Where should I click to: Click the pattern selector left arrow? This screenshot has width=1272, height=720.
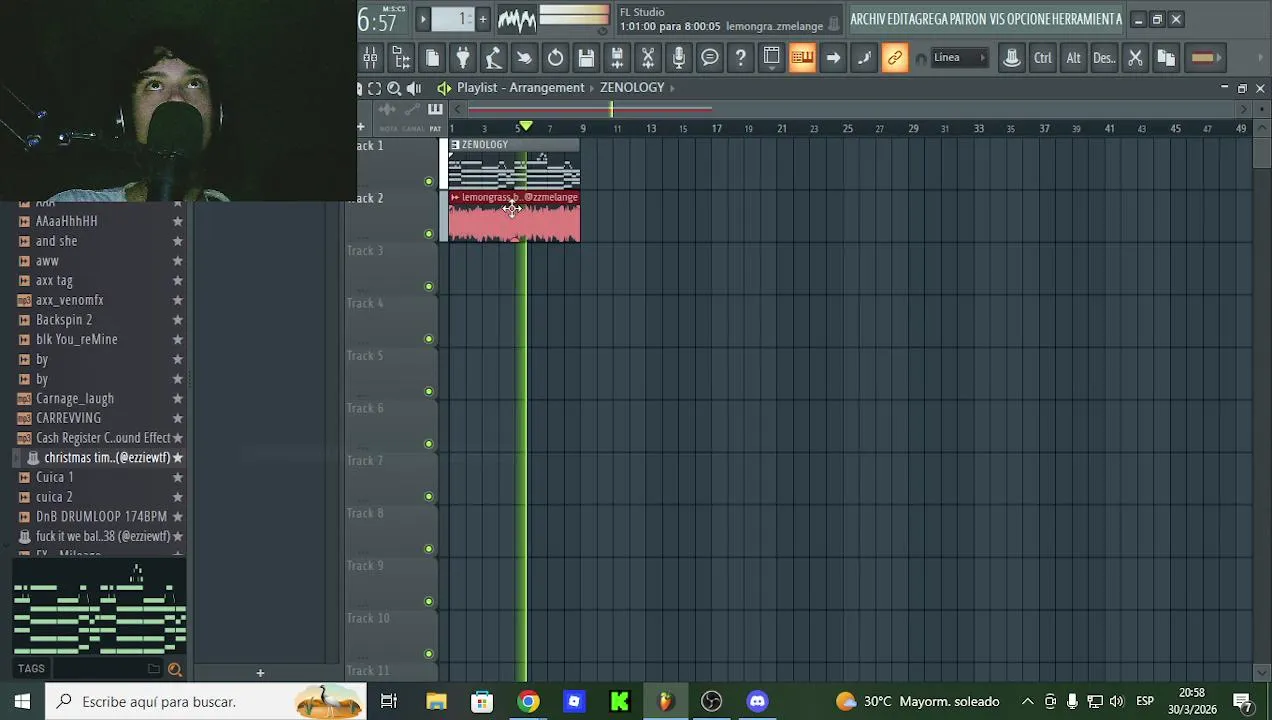pos(423,18)
